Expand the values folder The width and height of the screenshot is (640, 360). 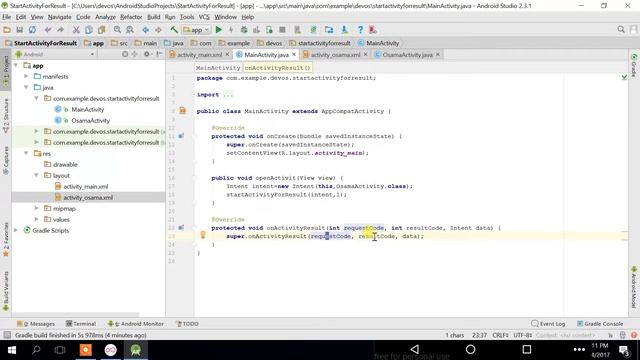36,219
